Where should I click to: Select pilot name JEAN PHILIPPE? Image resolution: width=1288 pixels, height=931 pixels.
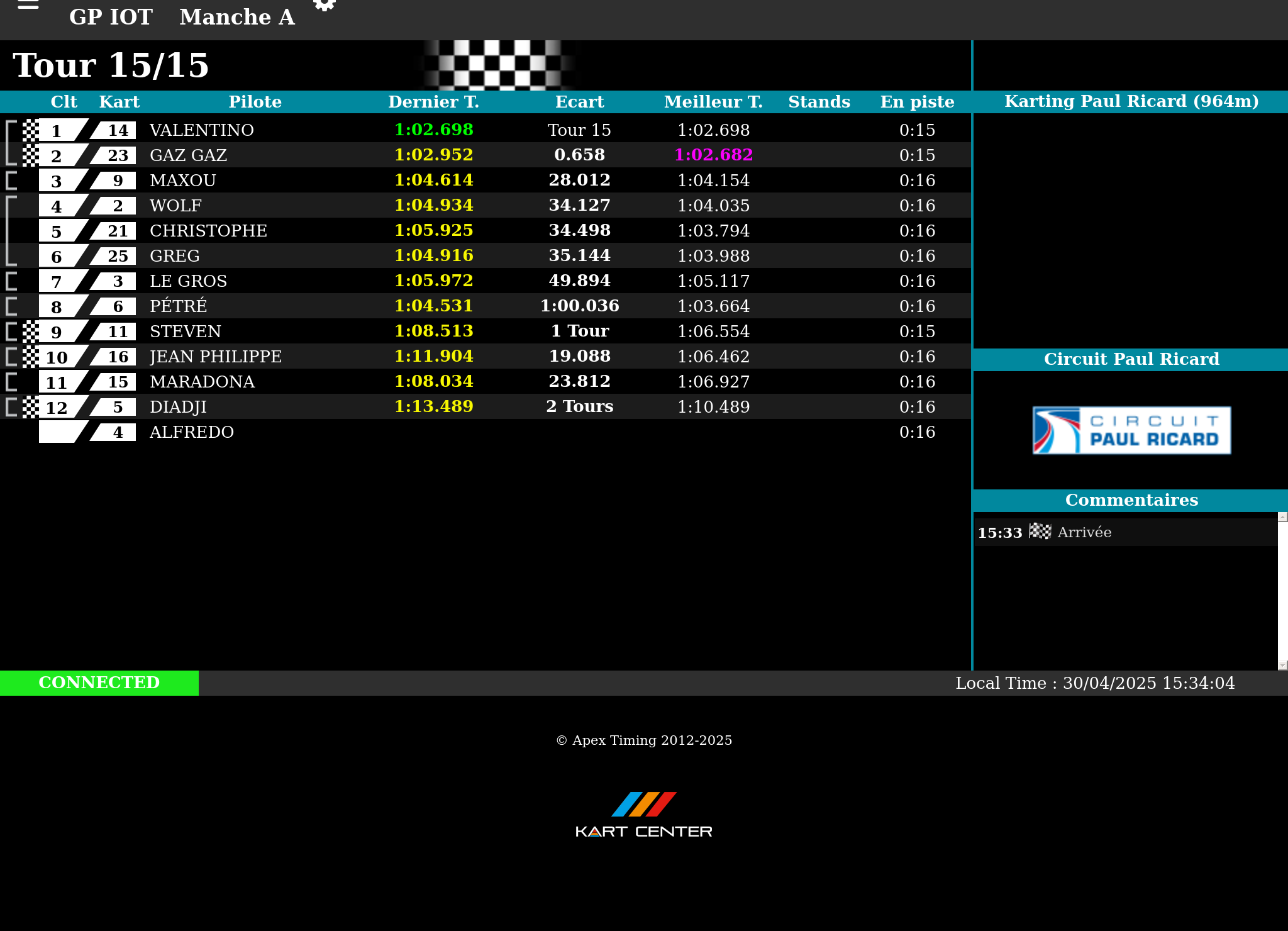(215, 357)
